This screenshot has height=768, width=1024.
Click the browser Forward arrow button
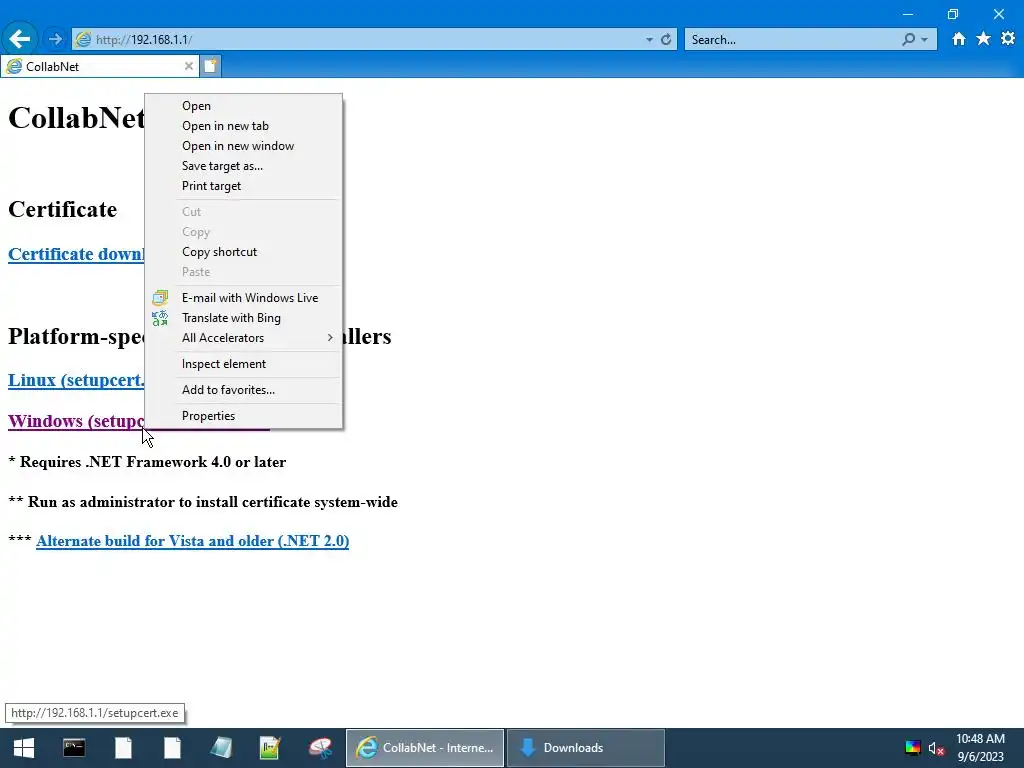(x=55, y=39)
